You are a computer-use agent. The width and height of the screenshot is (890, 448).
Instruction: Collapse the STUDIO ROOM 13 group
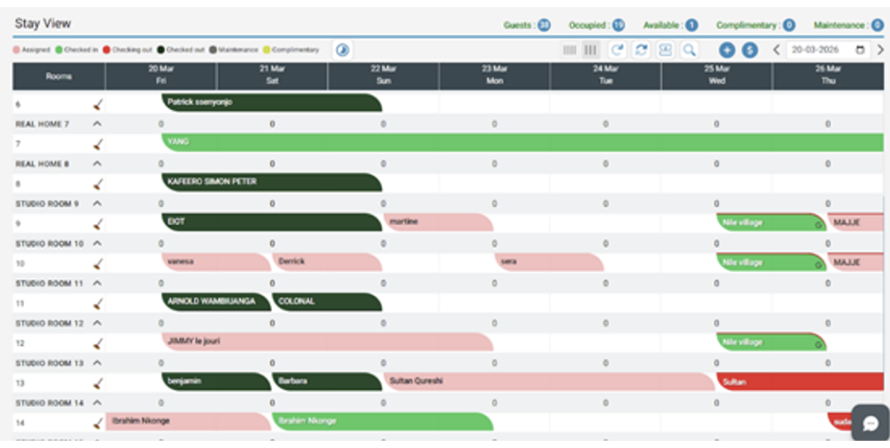(97, 363)
